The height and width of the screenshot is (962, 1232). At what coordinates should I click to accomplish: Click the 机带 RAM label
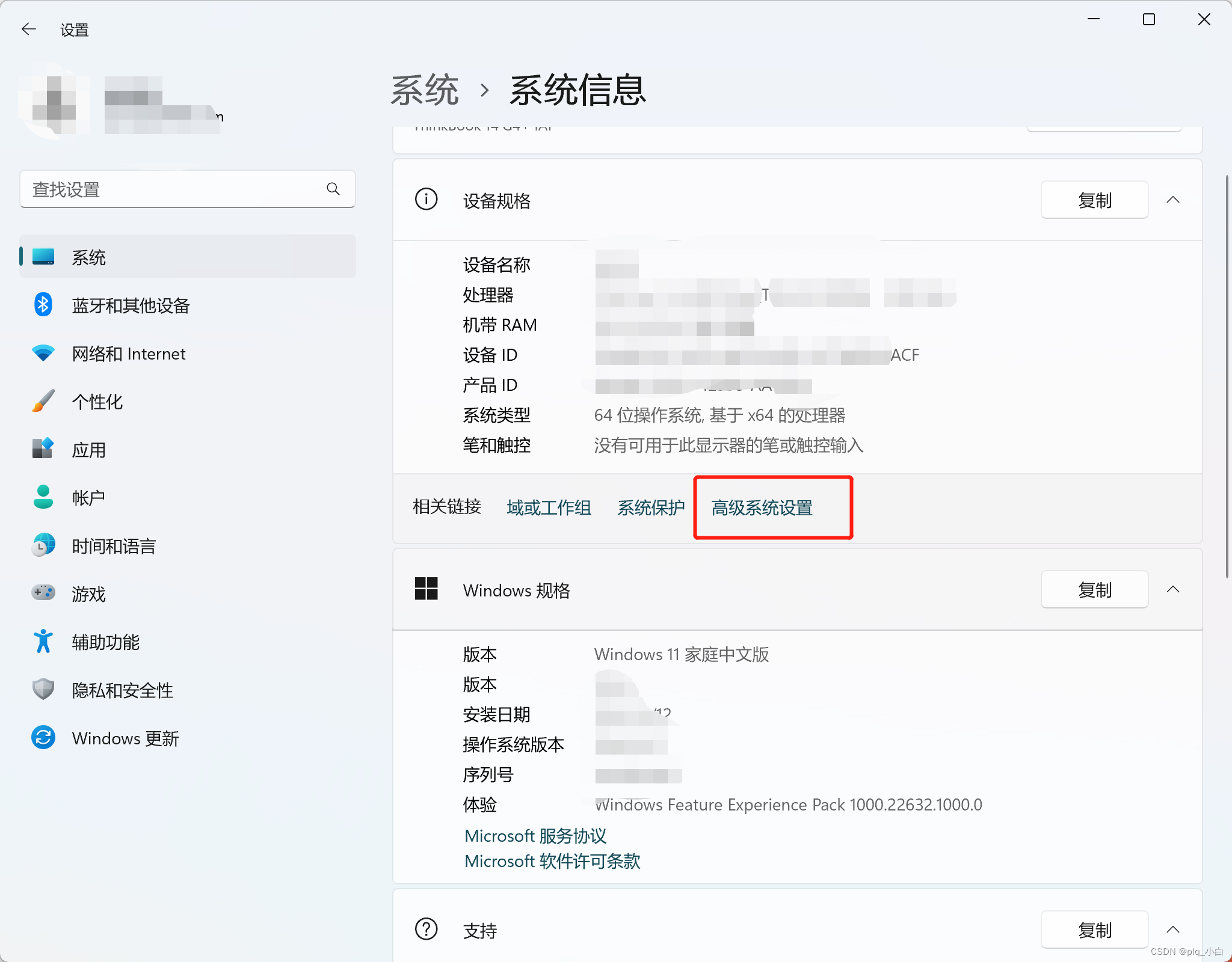coord(500,325)
